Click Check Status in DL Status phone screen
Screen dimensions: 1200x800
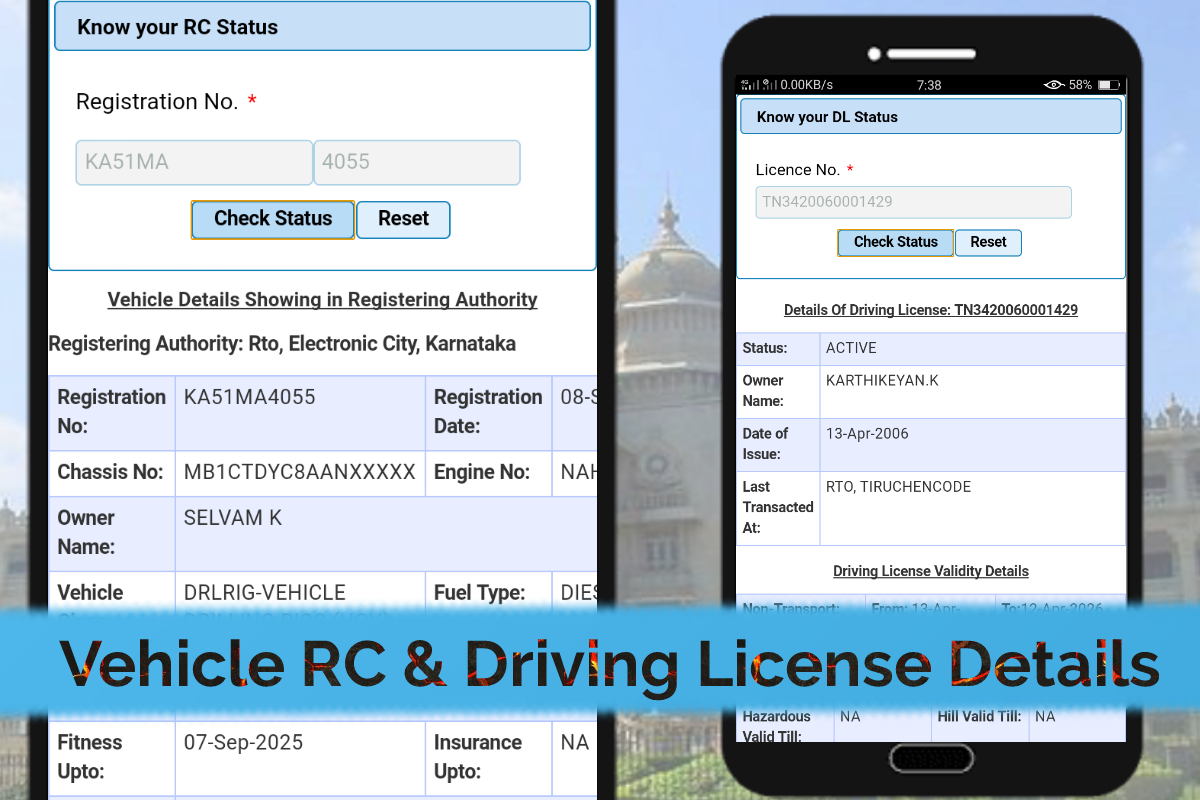(895, 242)
